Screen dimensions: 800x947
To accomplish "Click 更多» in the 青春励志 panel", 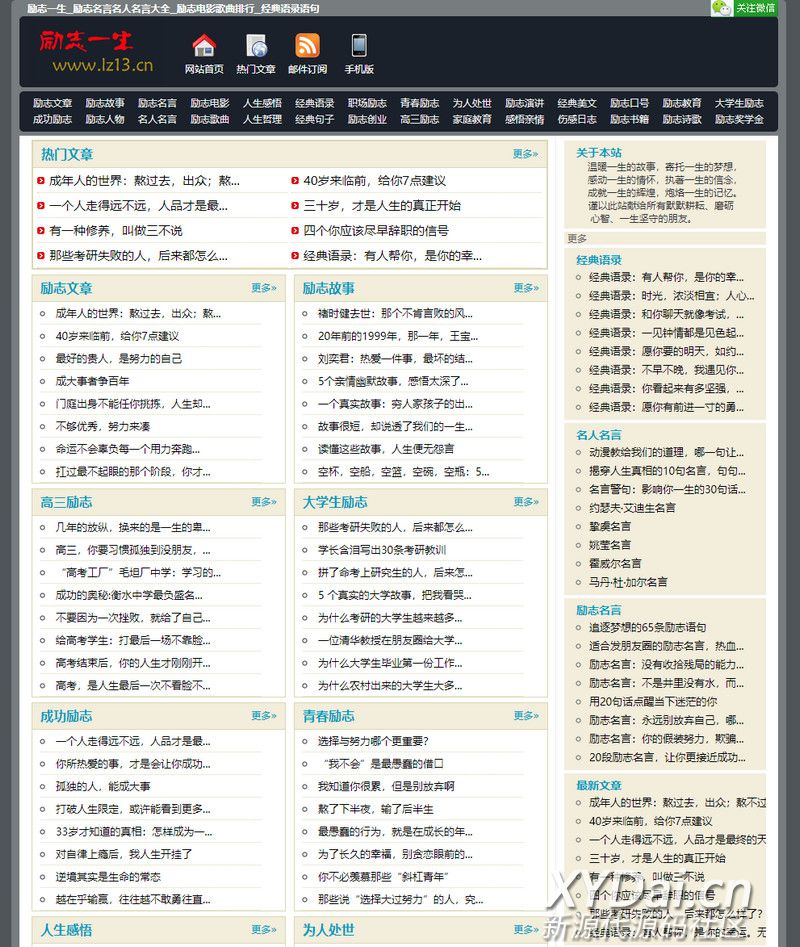I will pos(526,716).
